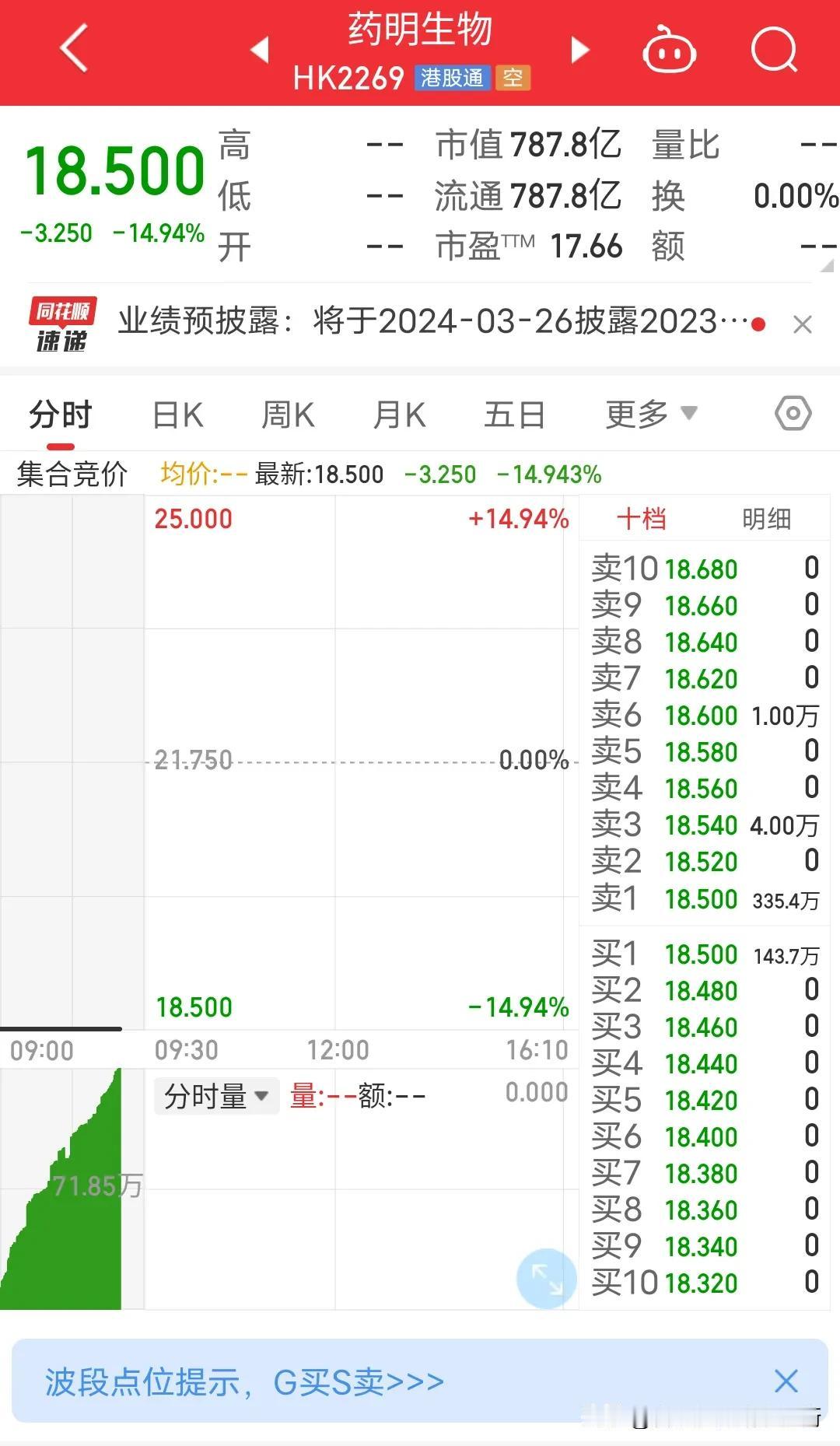Tap the 12:00 time axis label
Viewport: 840px width, 1446px height.
point(338,1050)
